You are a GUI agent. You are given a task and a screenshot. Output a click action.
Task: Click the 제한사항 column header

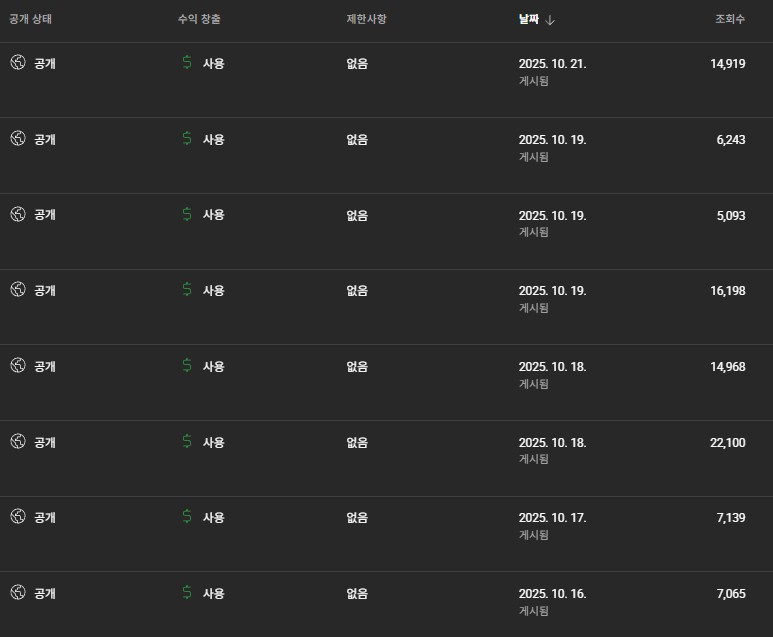point(365,19)
